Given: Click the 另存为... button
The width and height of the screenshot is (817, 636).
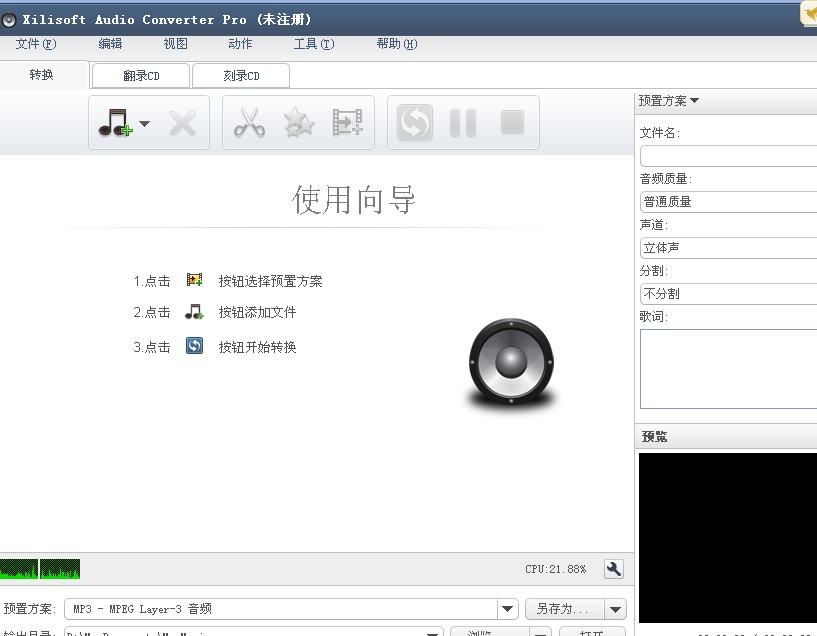Looking at the screenshot, I should click(564, 609).
